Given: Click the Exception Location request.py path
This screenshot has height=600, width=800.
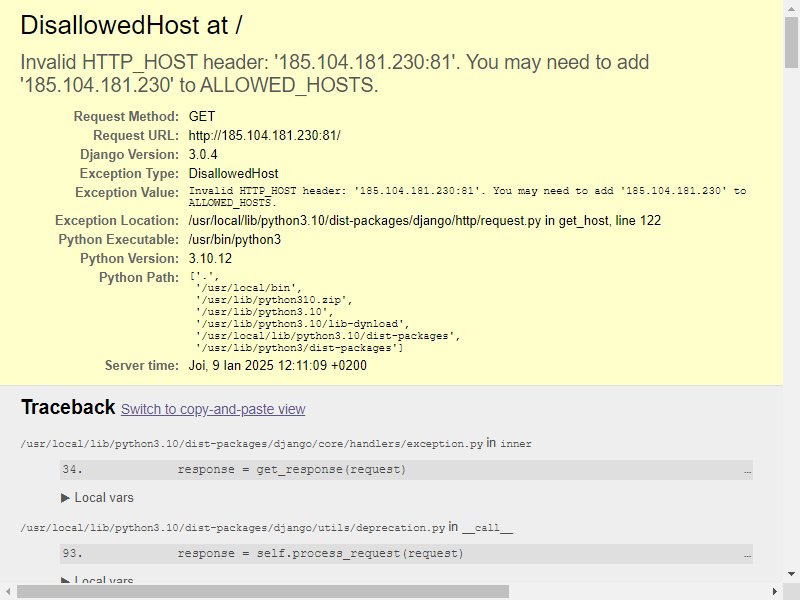Looking at the screenshot, I should click(x=364, y=220).
